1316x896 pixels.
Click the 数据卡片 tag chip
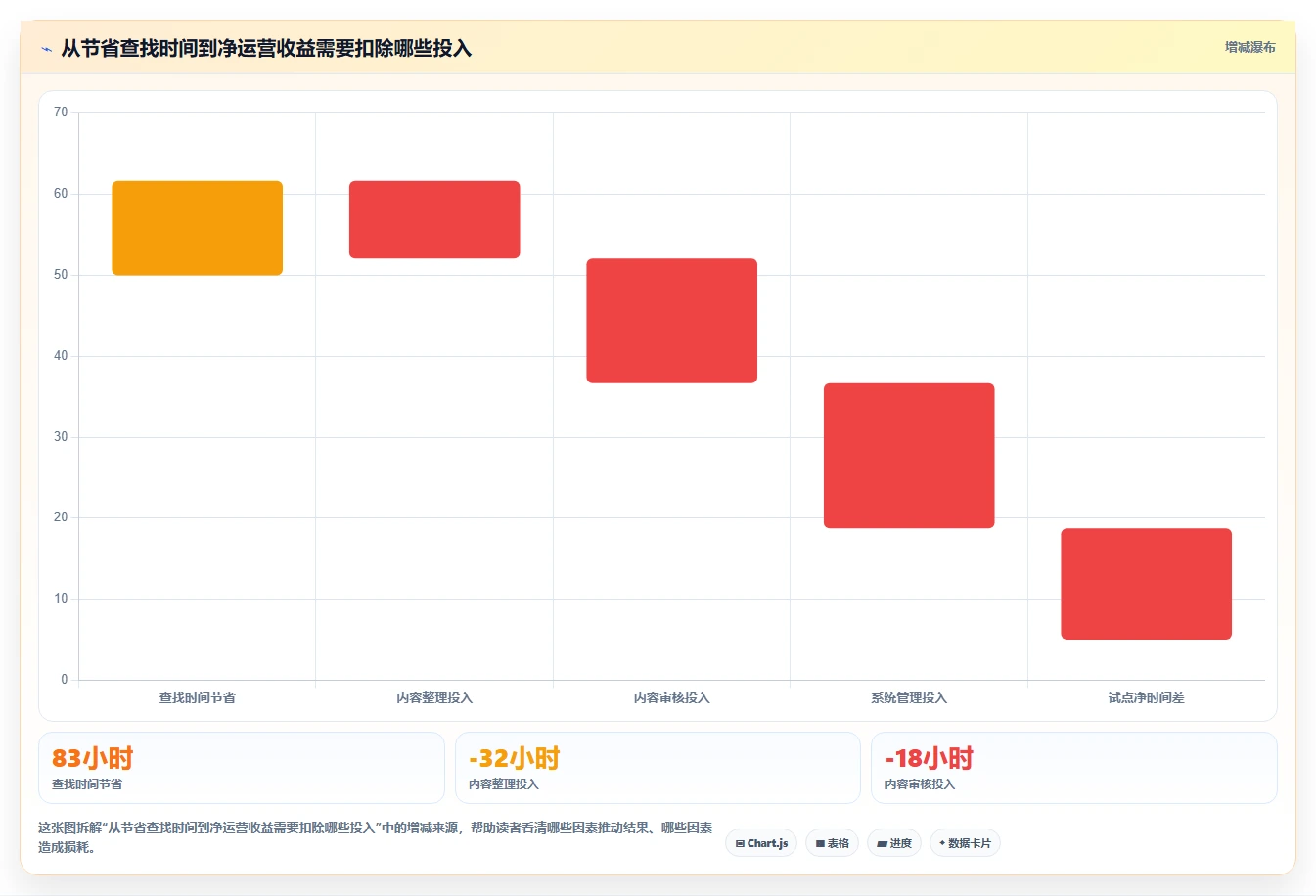(965, 843)
